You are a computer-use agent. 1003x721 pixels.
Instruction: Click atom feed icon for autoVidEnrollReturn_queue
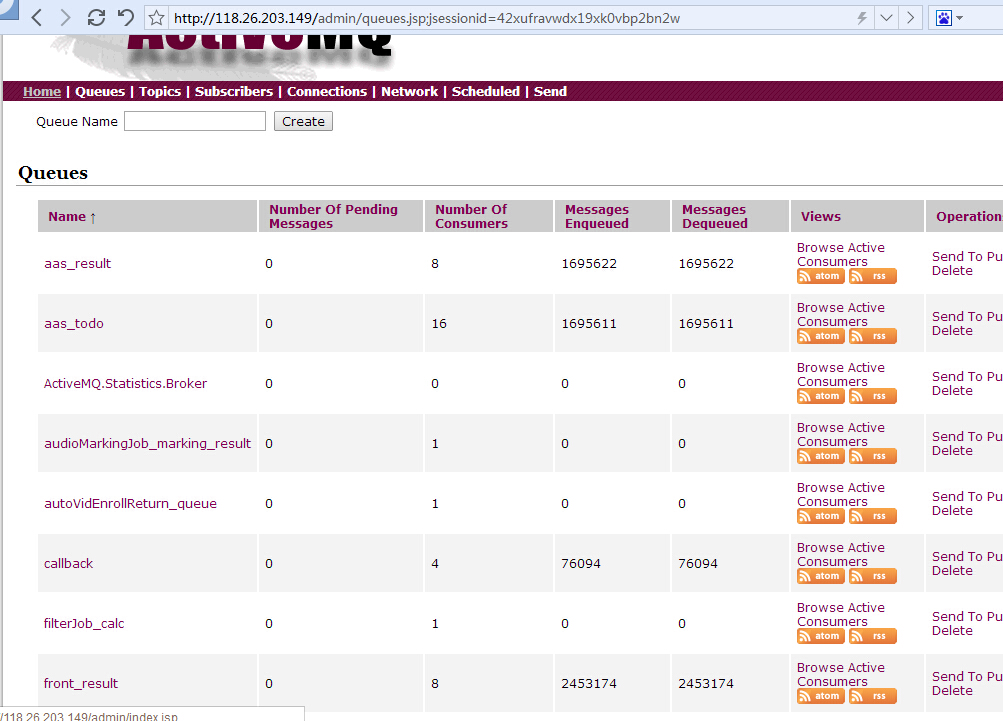click(821, 516)
